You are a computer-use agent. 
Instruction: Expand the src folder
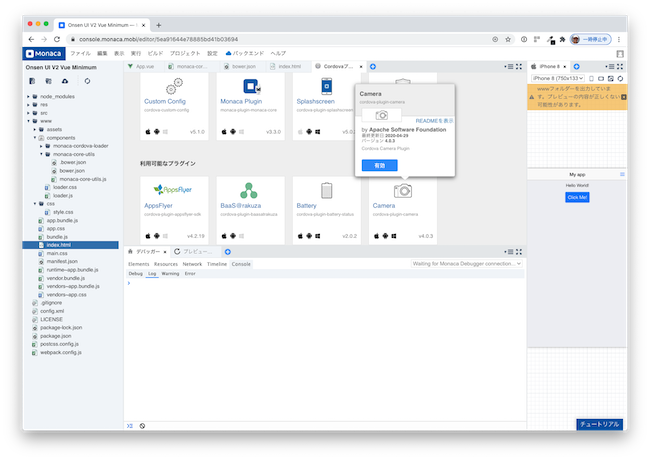28,113
